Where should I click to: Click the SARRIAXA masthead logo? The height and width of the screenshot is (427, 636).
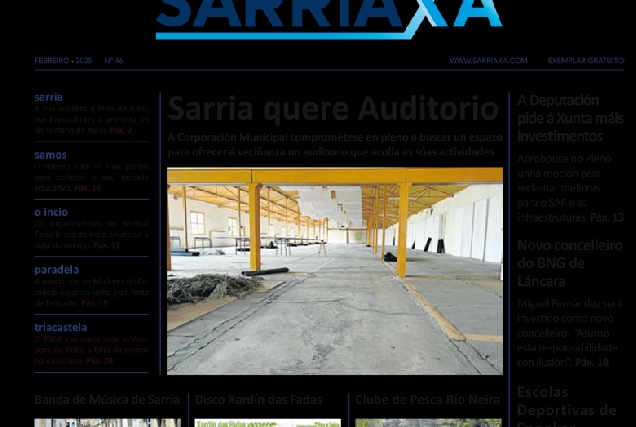[328, 17]
